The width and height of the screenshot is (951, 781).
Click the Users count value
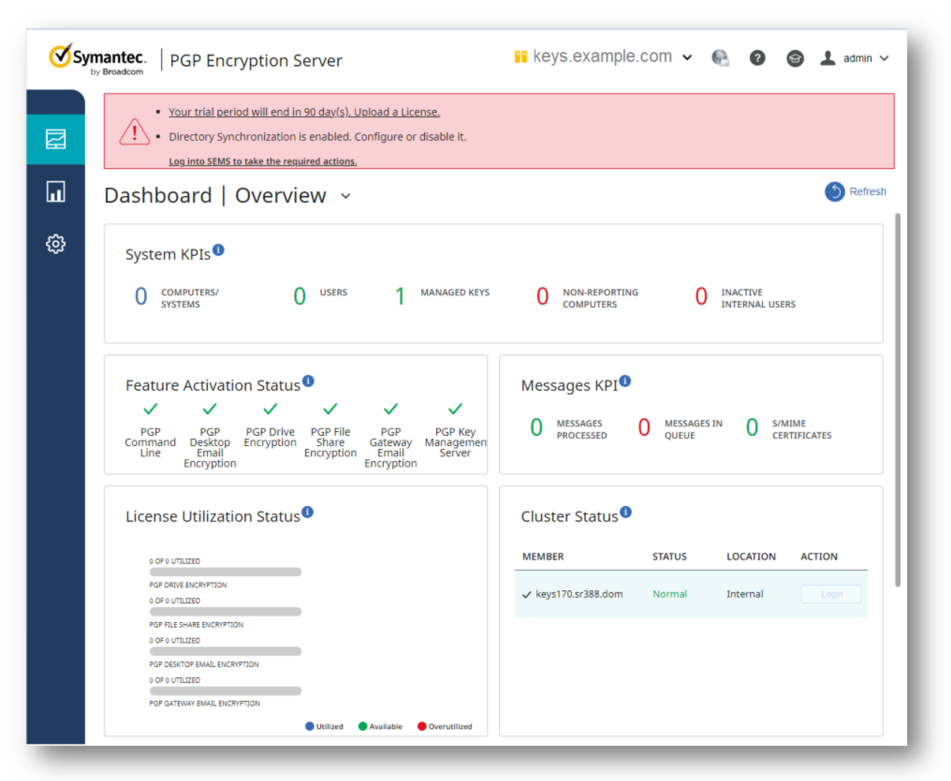click(x=300, y=297)
